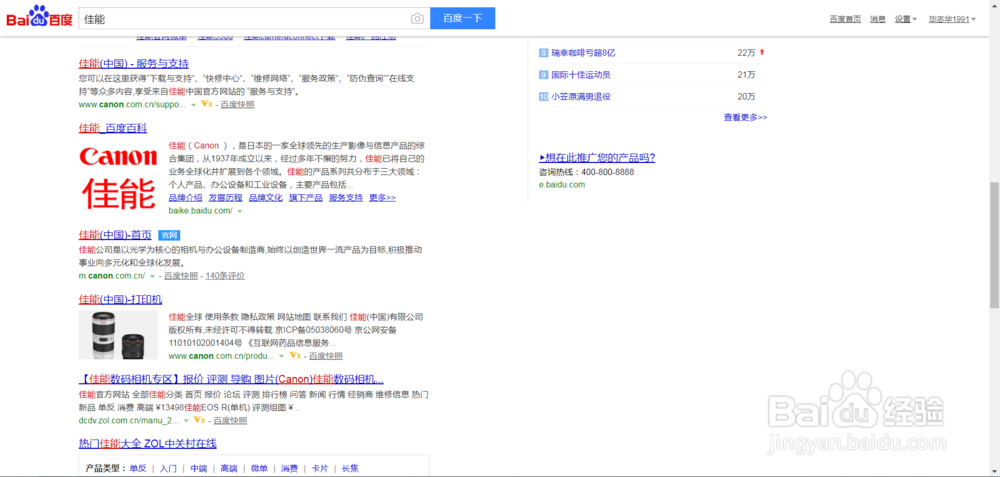Open camera image search icon

(x=417, y=18)
